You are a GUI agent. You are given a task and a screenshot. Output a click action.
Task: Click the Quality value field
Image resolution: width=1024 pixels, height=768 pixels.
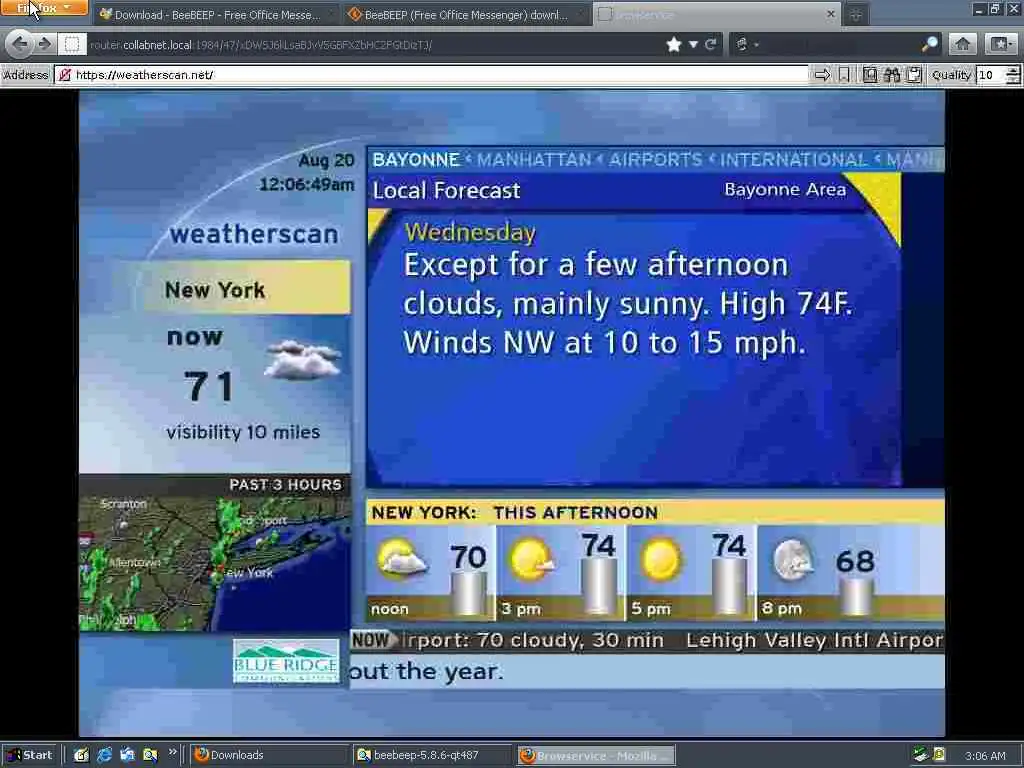[991, 75]
